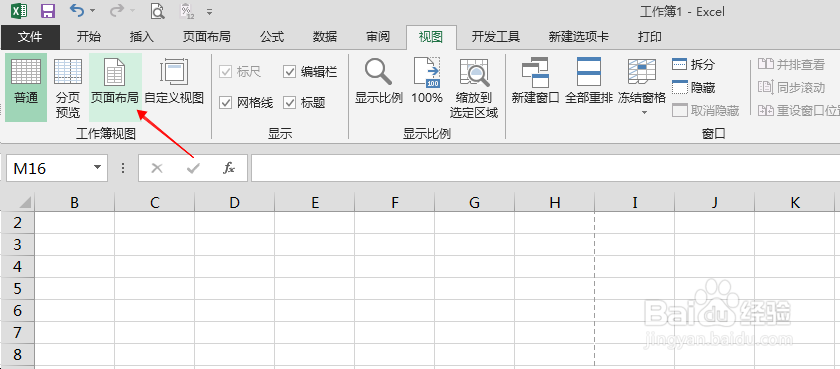Open the 新建选项卡 tab
This screenshot has height=369, width=840.
click(578, 37)
